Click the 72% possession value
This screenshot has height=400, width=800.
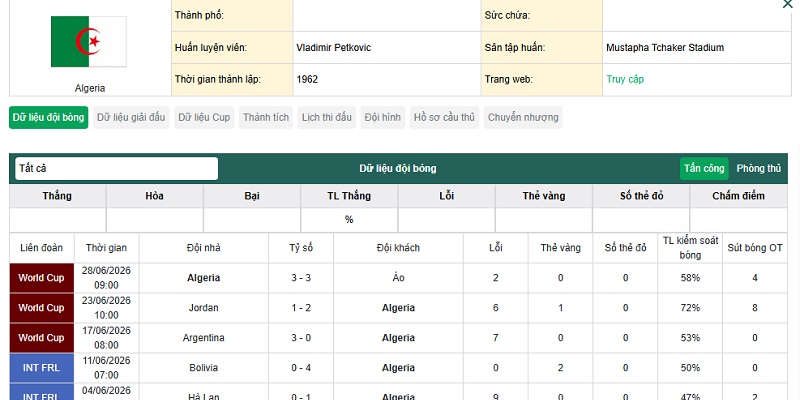click(x=690, y=308)
